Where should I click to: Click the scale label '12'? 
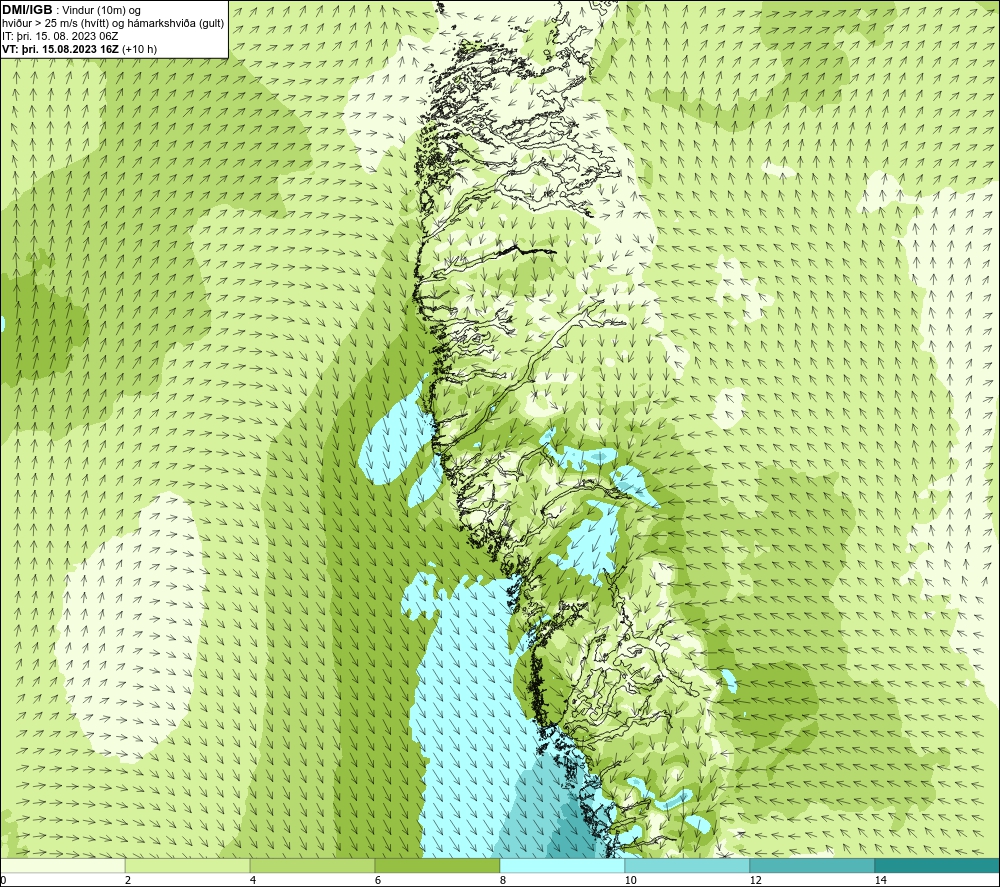756,880
